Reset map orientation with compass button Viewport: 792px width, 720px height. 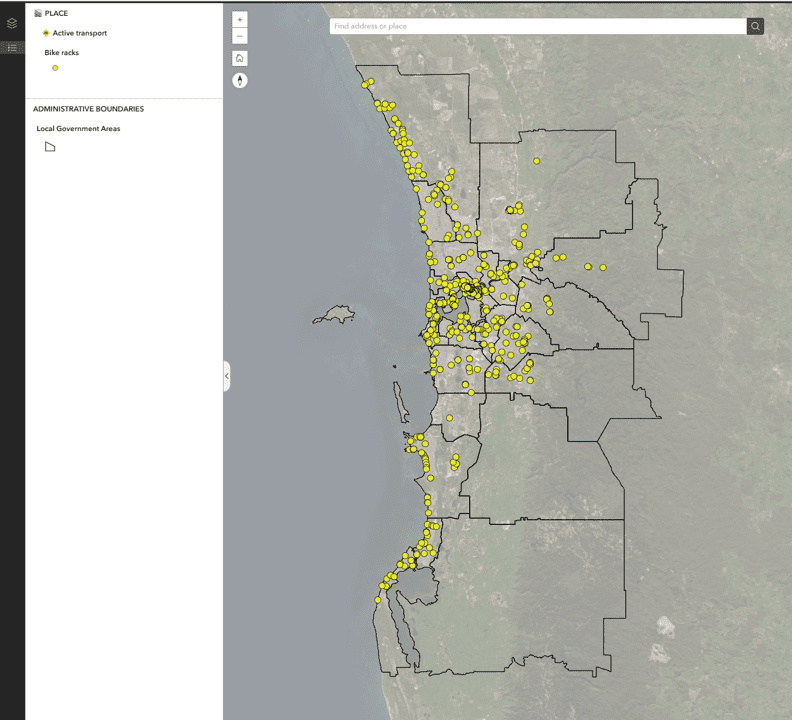[240, 80]
